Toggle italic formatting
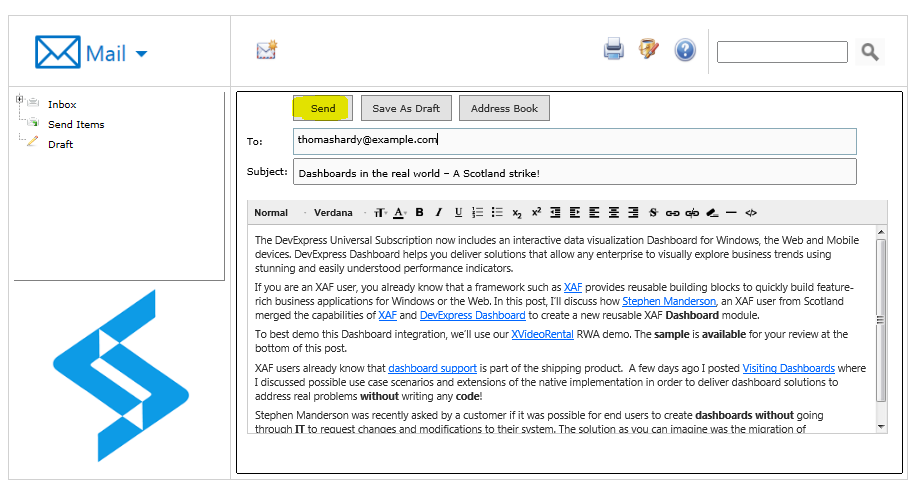 click(x=439, y=213)
